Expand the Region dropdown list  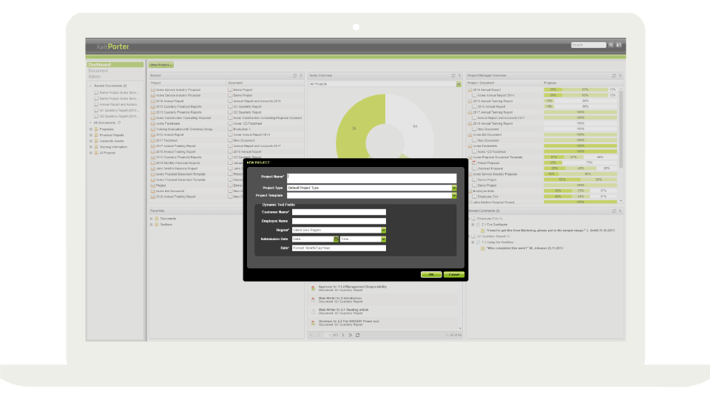(384, 230)
